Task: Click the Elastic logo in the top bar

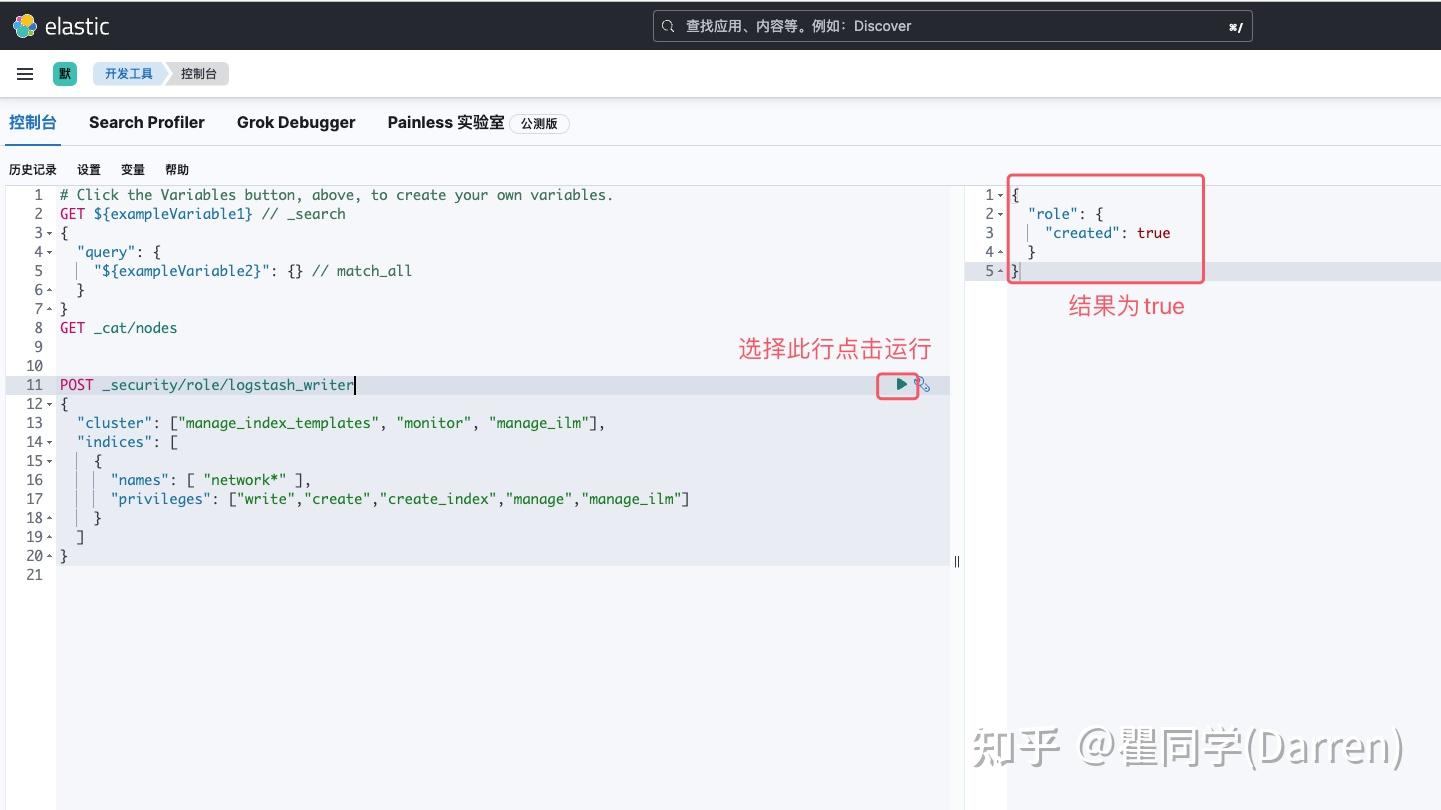Action: pyautogui.click(x=24, y=25)
